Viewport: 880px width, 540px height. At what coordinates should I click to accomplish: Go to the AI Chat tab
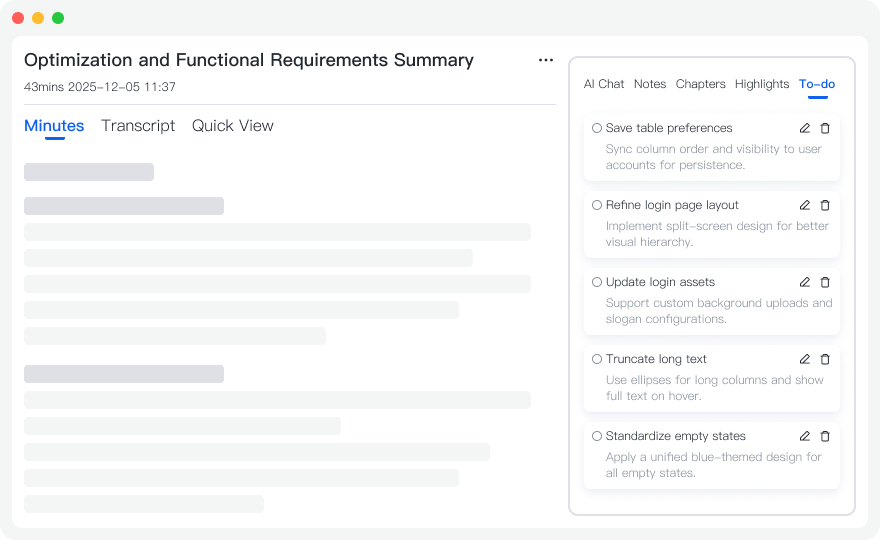tap(604, 84)
